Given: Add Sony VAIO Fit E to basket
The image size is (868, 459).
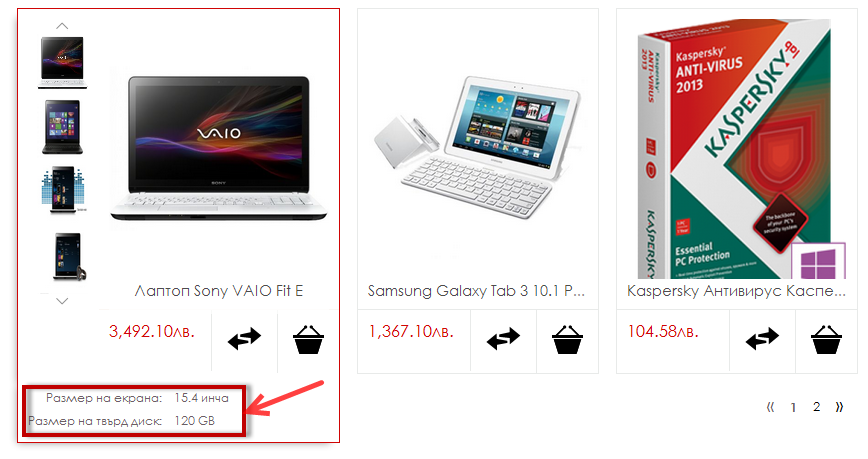Looking at the screenshot, I should click(x=308, y=339).
